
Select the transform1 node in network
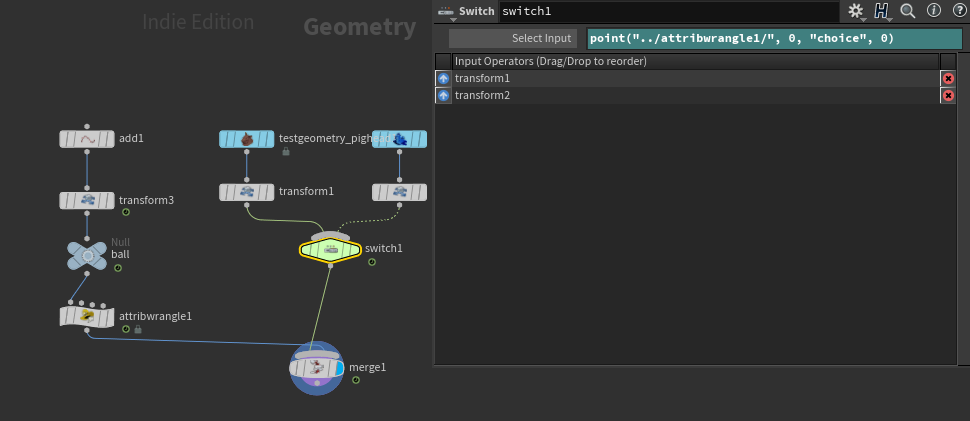click(247, 192)
